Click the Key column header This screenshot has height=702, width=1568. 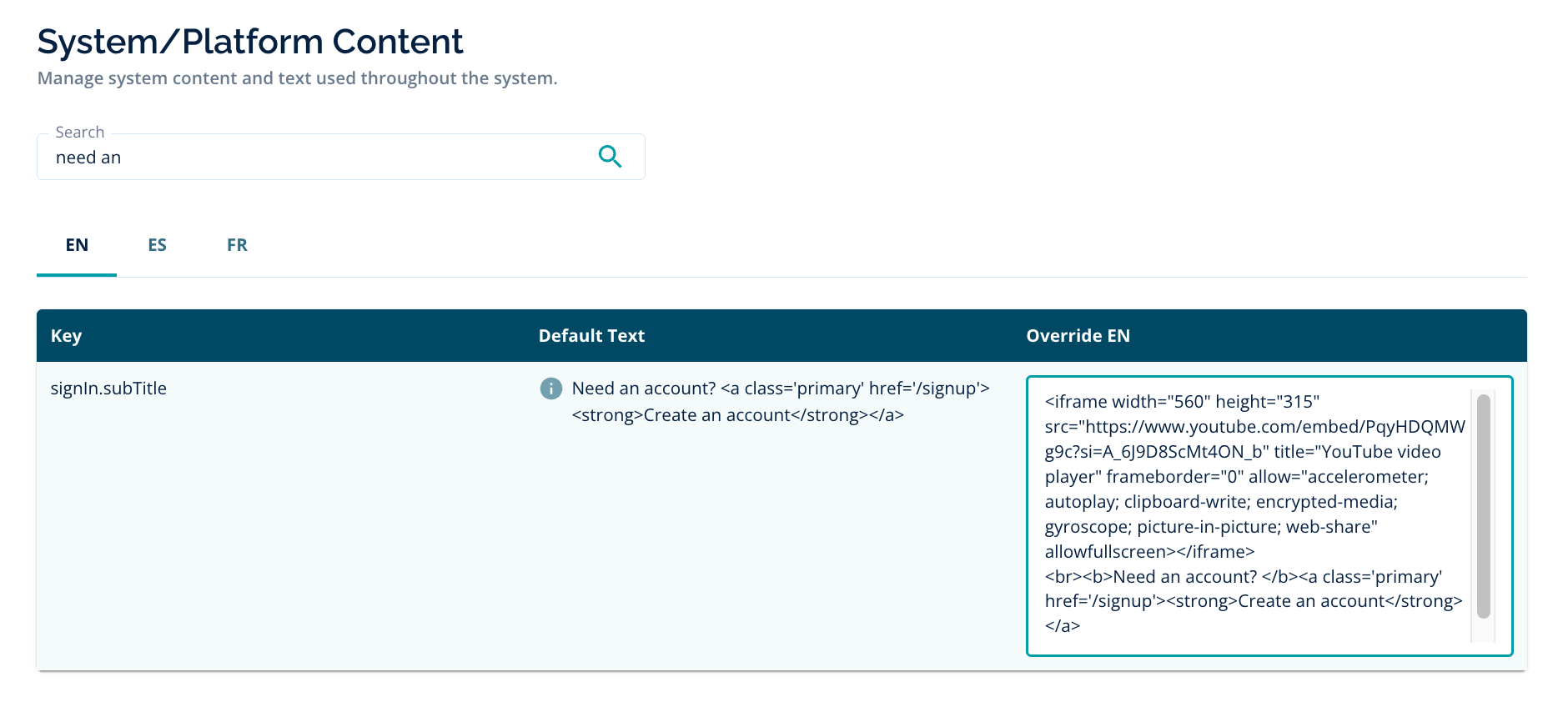coord(66,336)
